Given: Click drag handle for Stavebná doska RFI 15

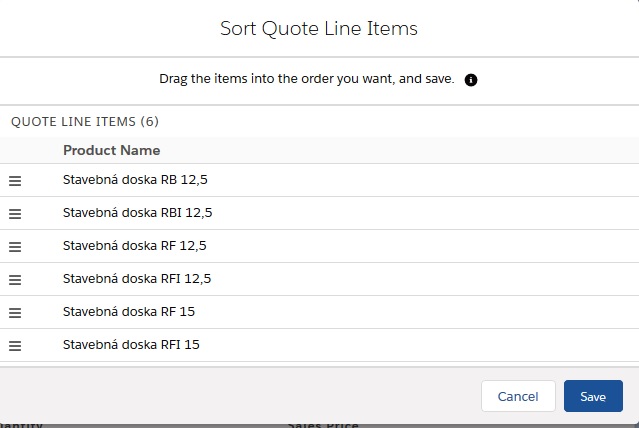Looking at the screenshot, I should 15,345.
